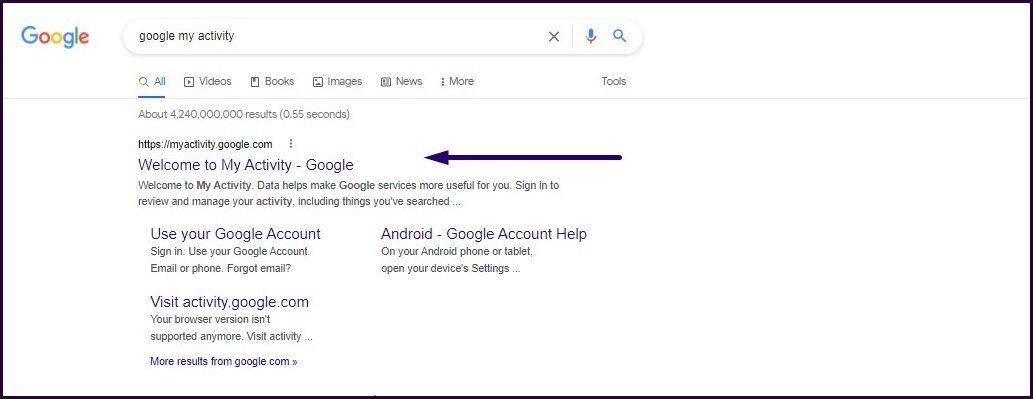Open the Tools options
This screenshot has width=1033, height=399.
[613, 82]
